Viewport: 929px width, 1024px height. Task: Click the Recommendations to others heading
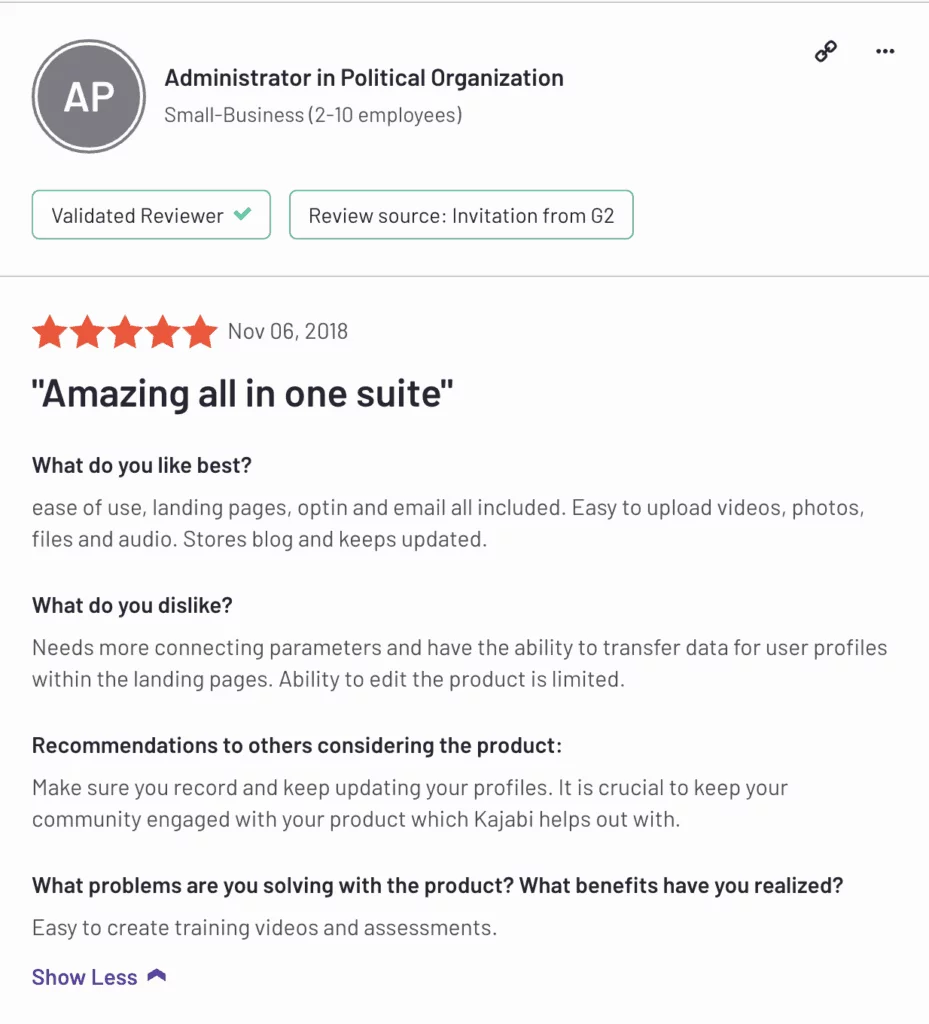(297, 746)
